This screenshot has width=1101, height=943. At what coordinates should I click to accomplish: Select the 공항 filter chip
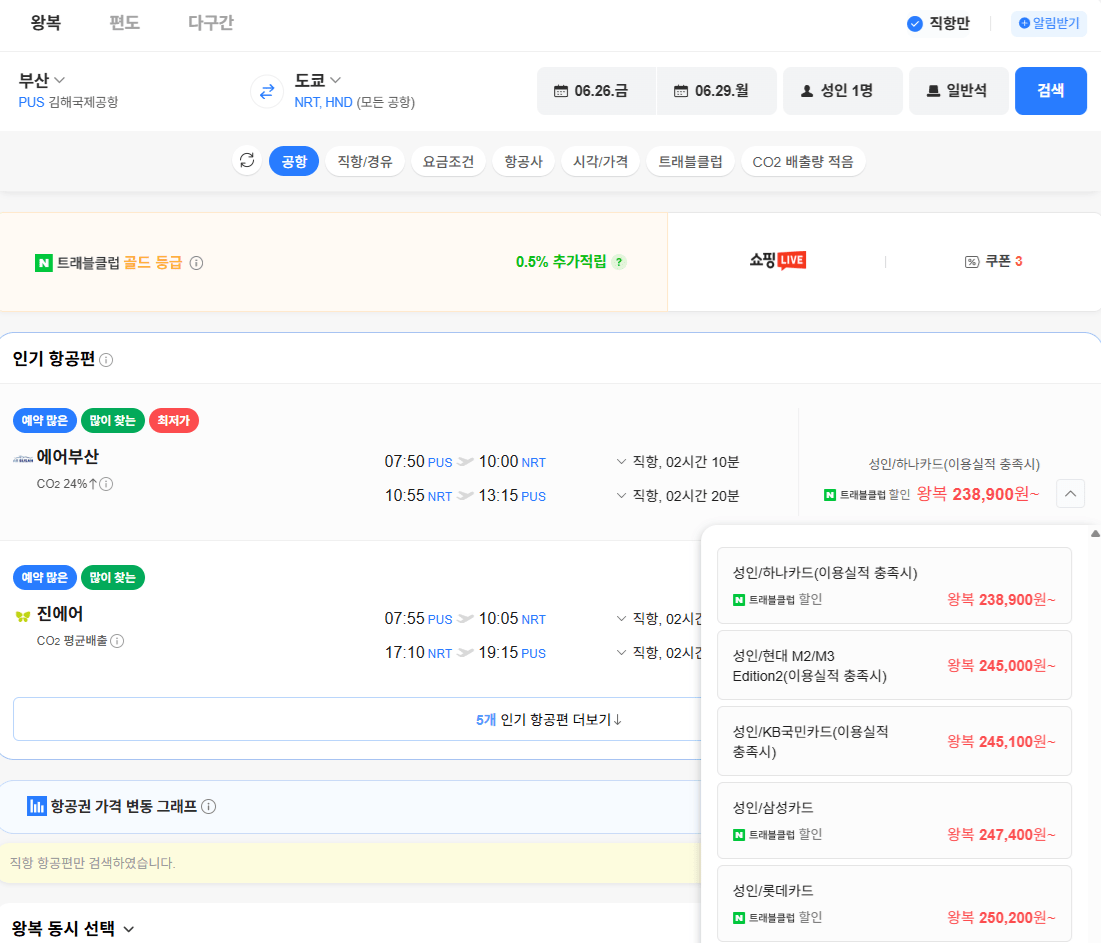click(294, 161)
